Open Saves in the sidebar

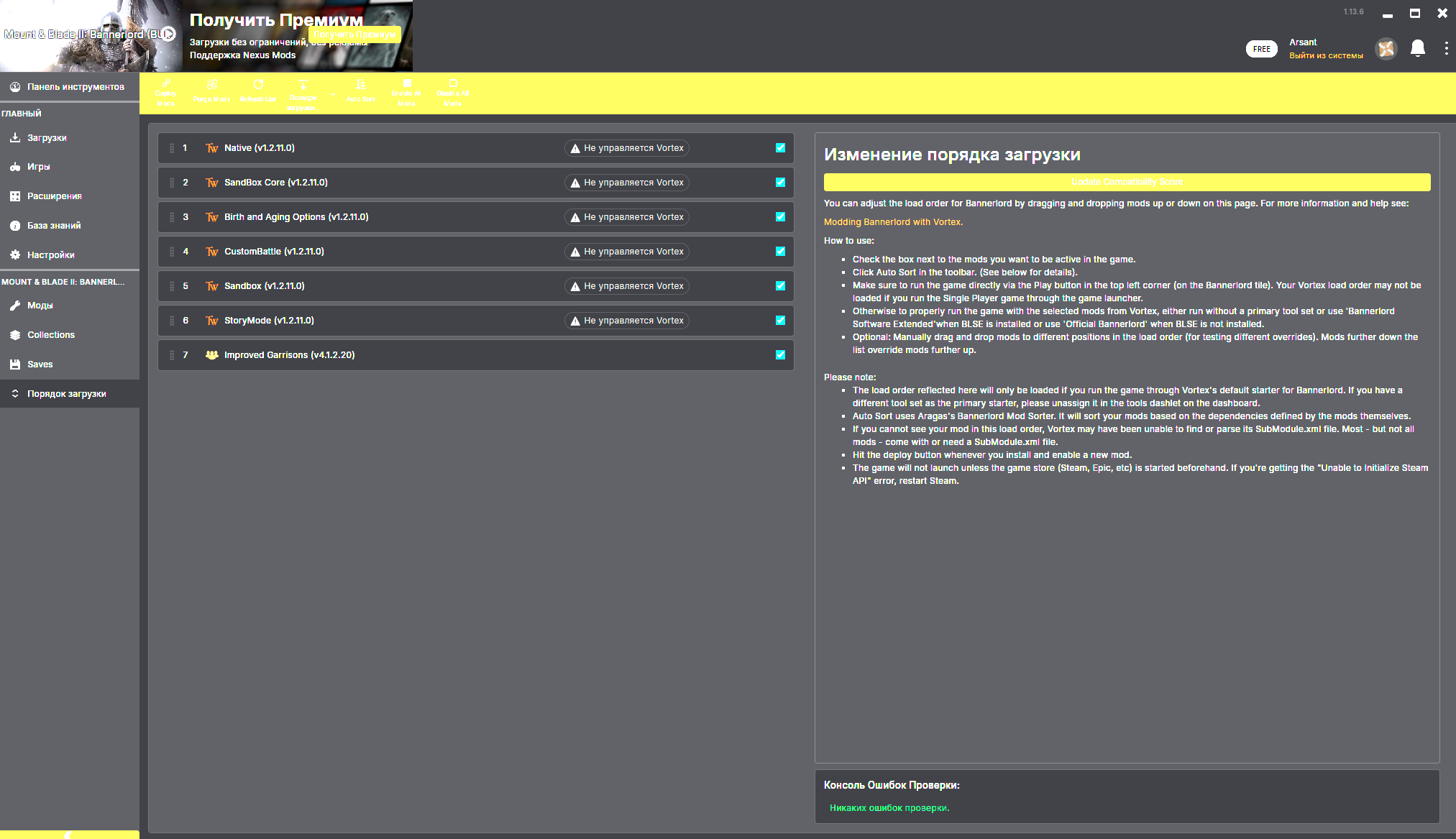(70, 364)
